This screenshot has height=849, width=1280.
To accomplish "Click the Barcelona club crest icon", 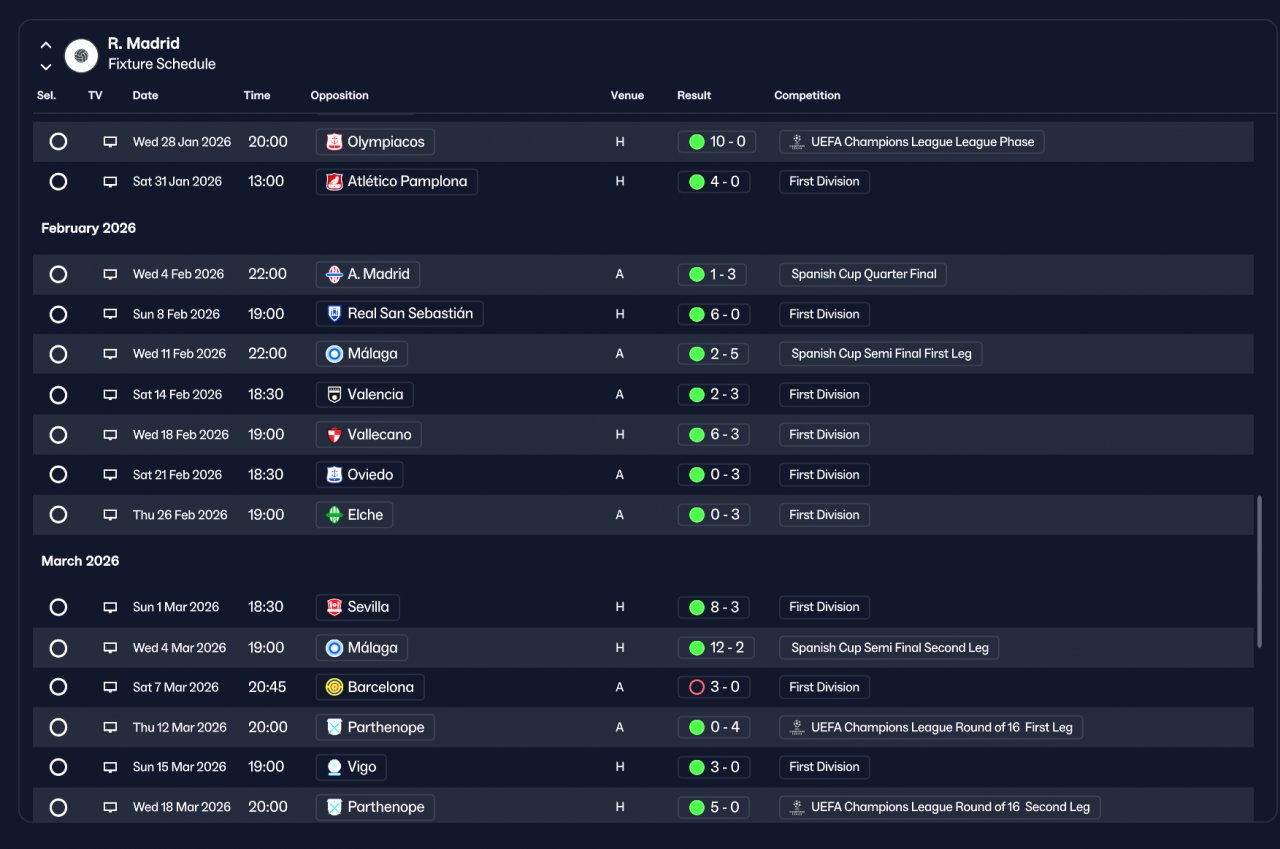I will coord(335,687).
